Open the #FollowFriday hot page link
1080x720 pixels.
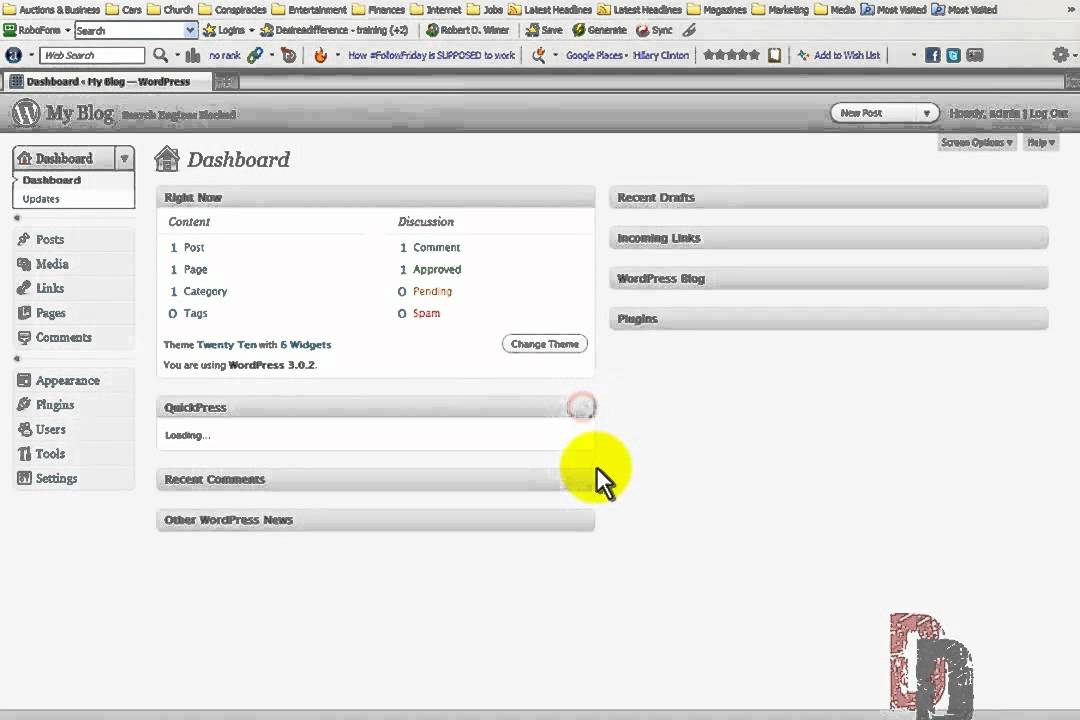pyautogui.click(x=431, y=55)
